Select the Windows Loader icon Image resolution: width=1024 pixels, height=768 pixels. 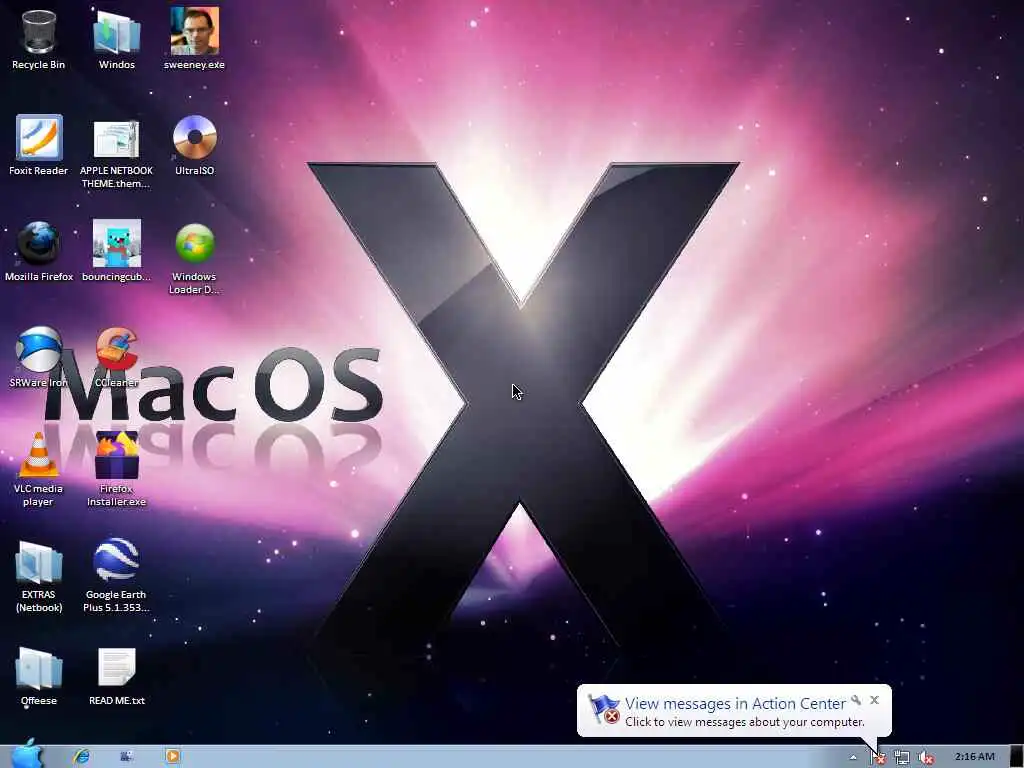tap(195, 244)
